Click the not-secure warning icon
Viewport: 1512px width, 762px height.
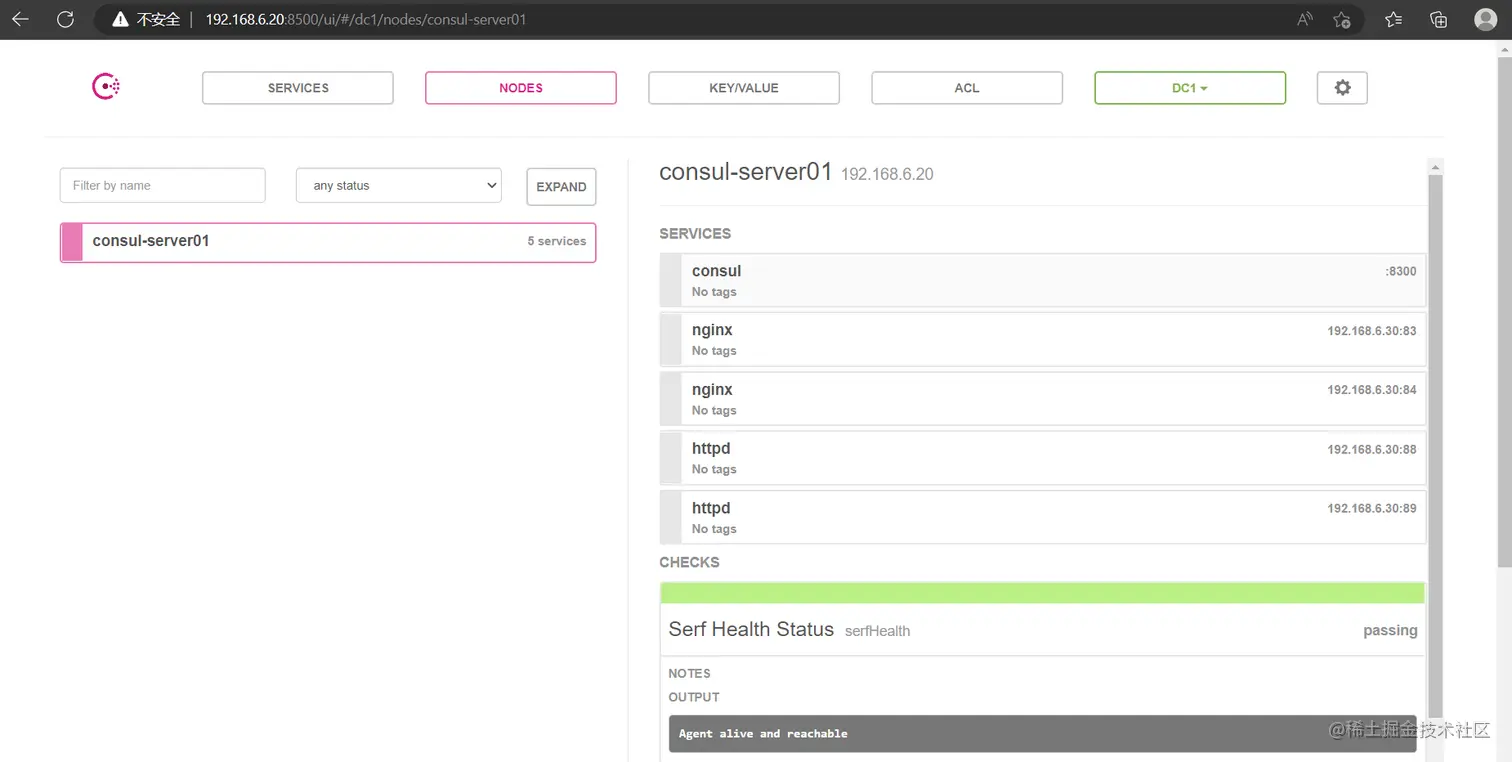click(120, 19)
